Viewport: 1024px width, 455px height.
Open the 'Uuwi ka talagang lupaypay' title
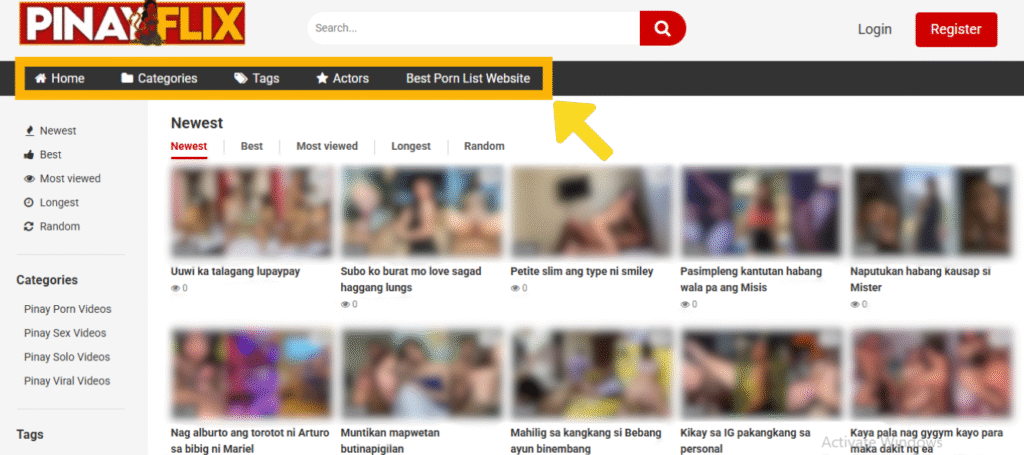235,272
